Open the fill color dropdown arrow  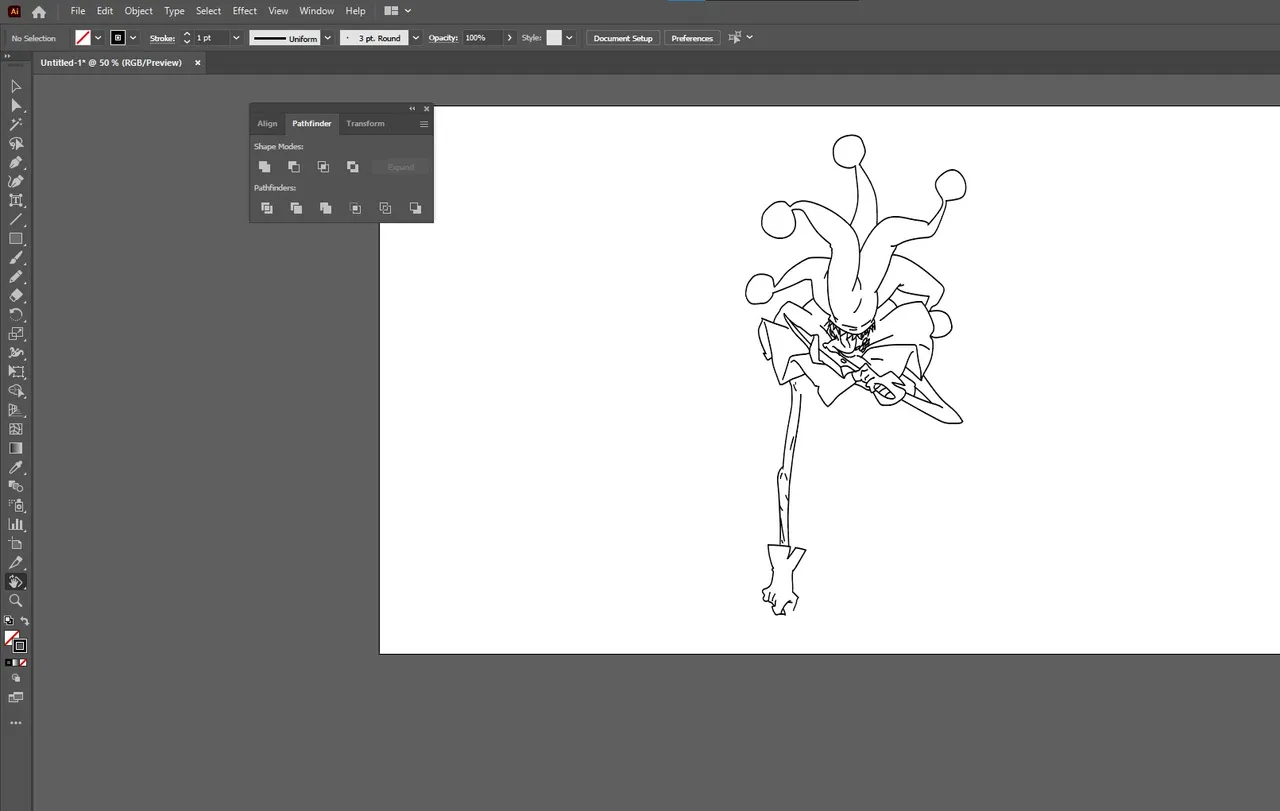click(x=98, y=38)
